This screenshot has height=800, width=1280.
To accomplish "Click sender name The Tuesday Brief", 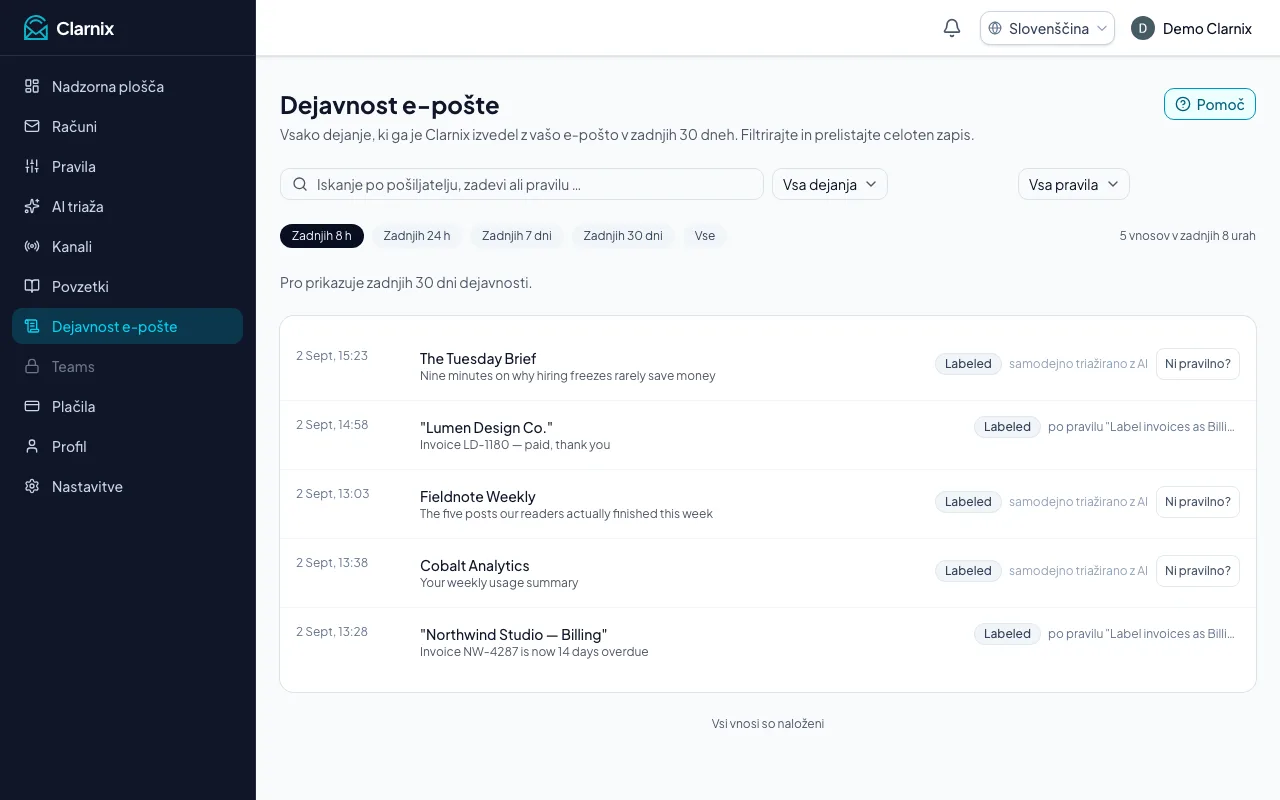I will (478, 358).
